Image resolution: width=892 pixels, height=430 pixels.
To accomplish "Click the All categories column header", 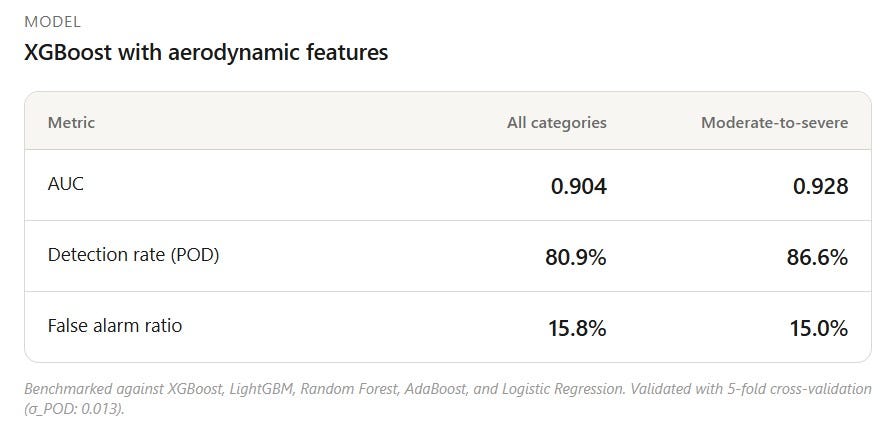I will tap(556, 122).
